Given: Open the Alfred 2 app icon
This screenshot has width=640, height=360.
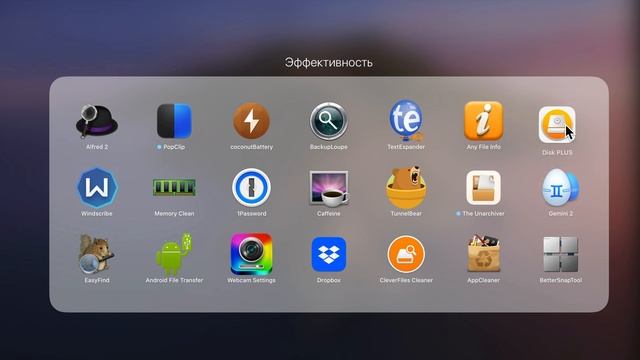Looking at the screenshot, I should [x=97, y=121].
